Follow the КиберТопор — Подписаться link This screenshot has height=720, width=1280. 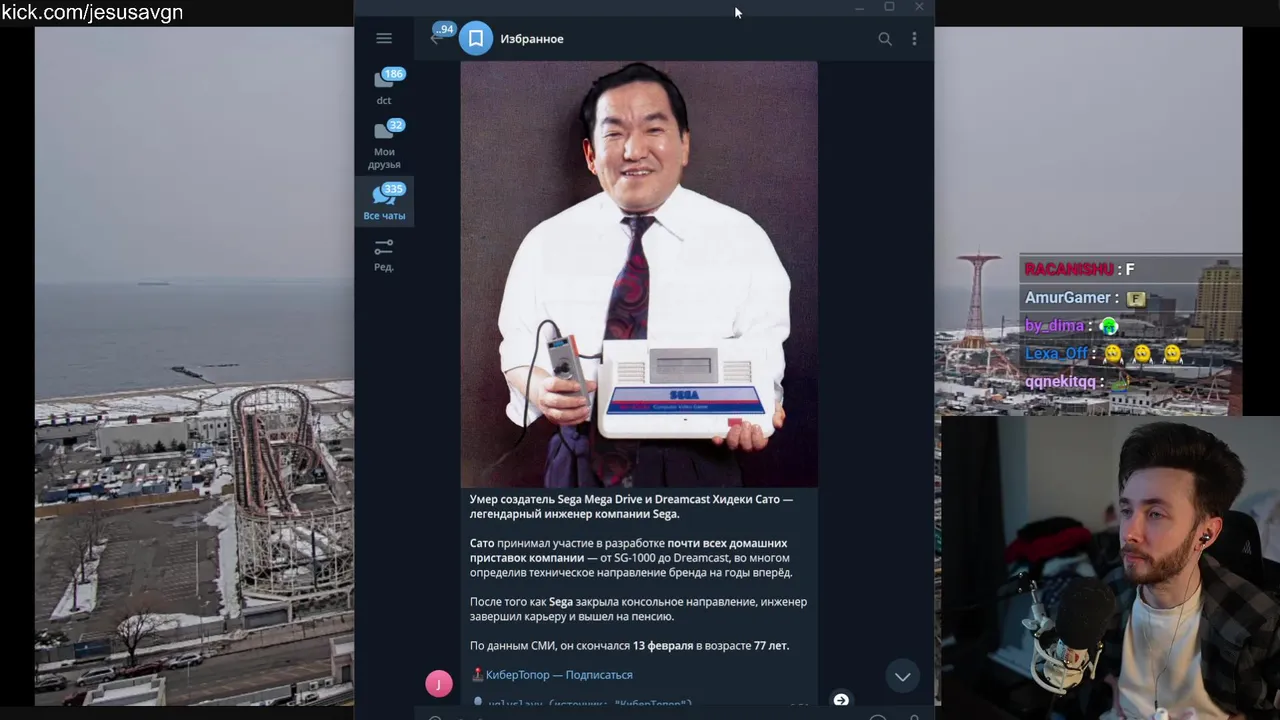pyautogui.click(x=559, y=675)
